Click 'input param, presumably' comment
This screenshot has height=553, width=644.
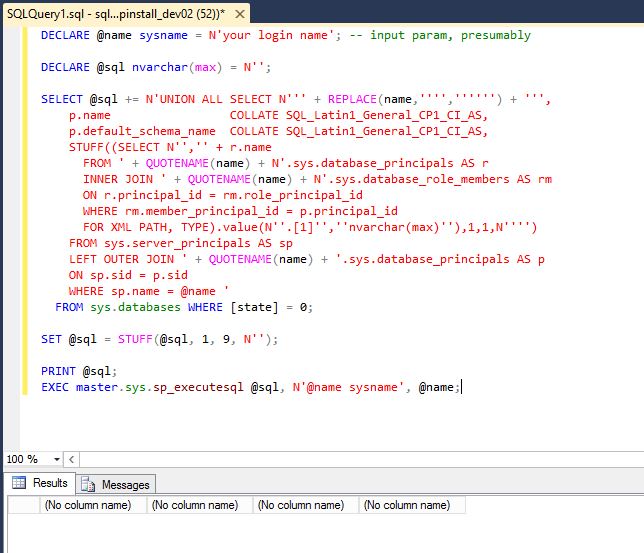[450, 35]
